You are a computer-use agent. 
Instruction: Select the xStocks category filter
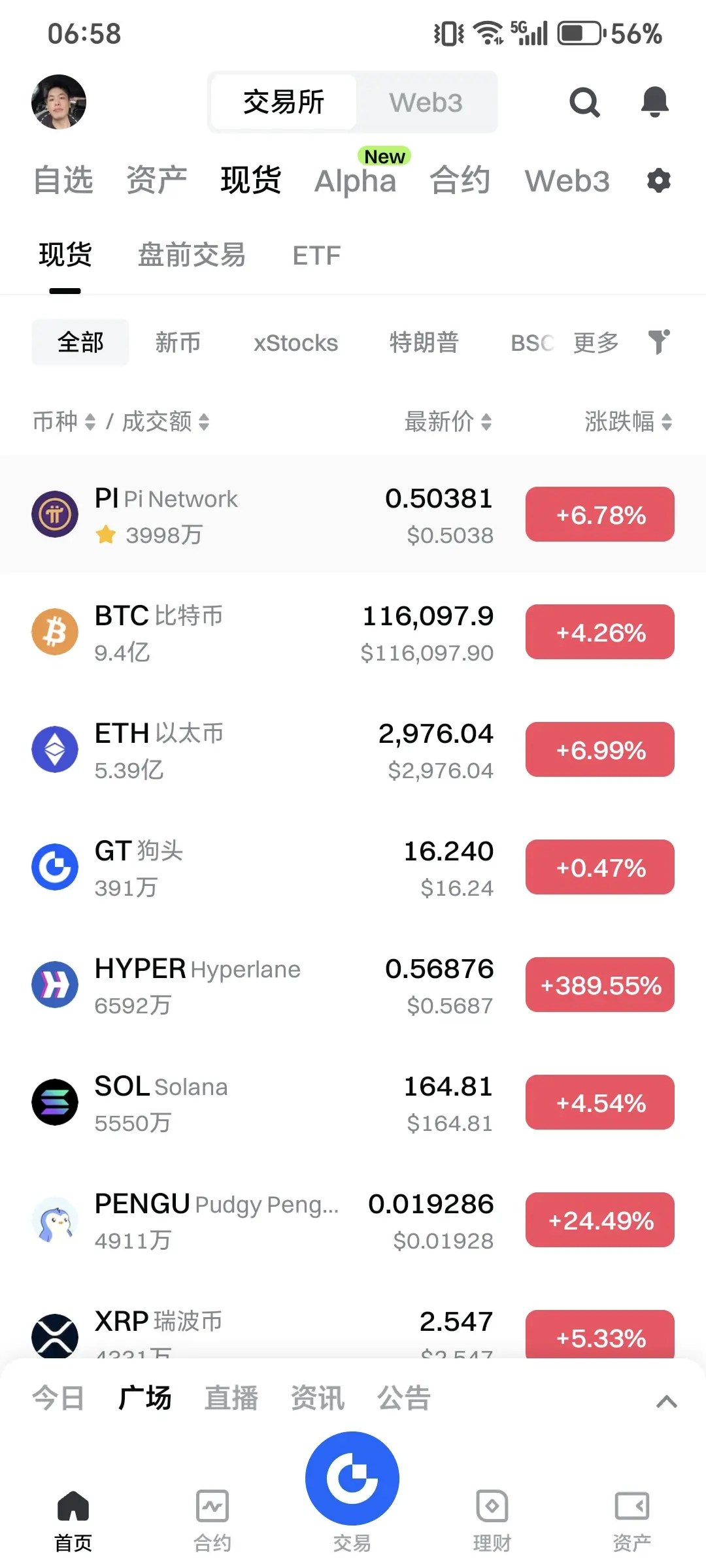coord(295,342)
